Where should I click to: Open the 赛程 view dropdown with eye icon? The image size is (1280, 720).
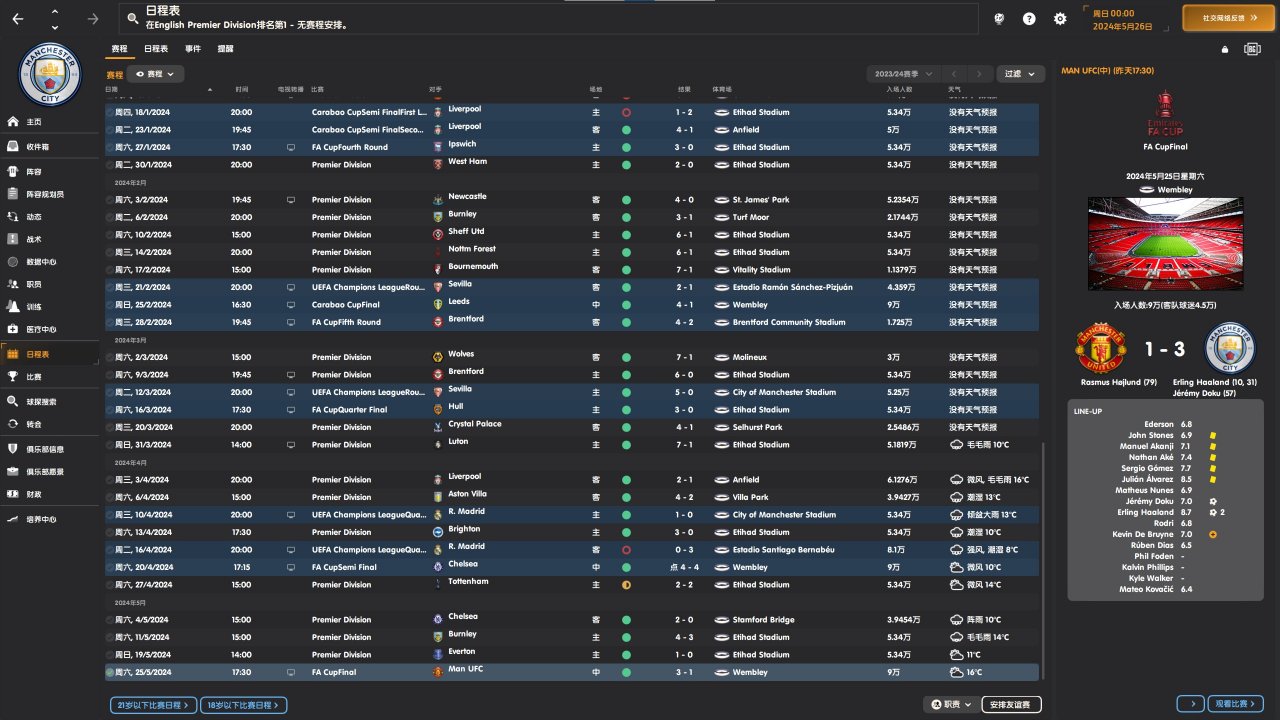click(157, 74)
